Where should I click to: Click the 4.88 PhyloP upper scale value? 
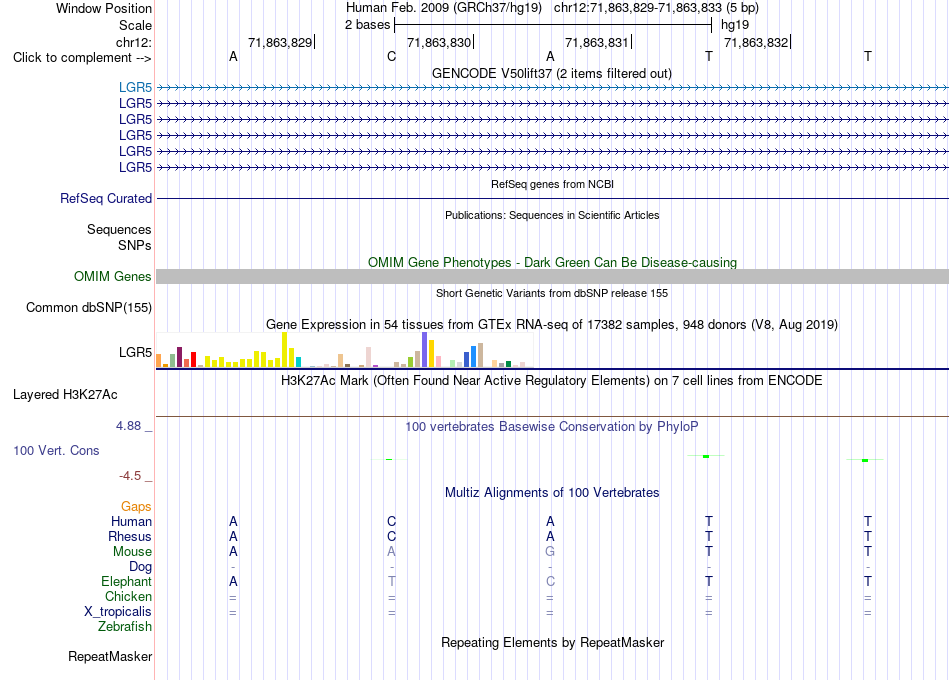128,426
